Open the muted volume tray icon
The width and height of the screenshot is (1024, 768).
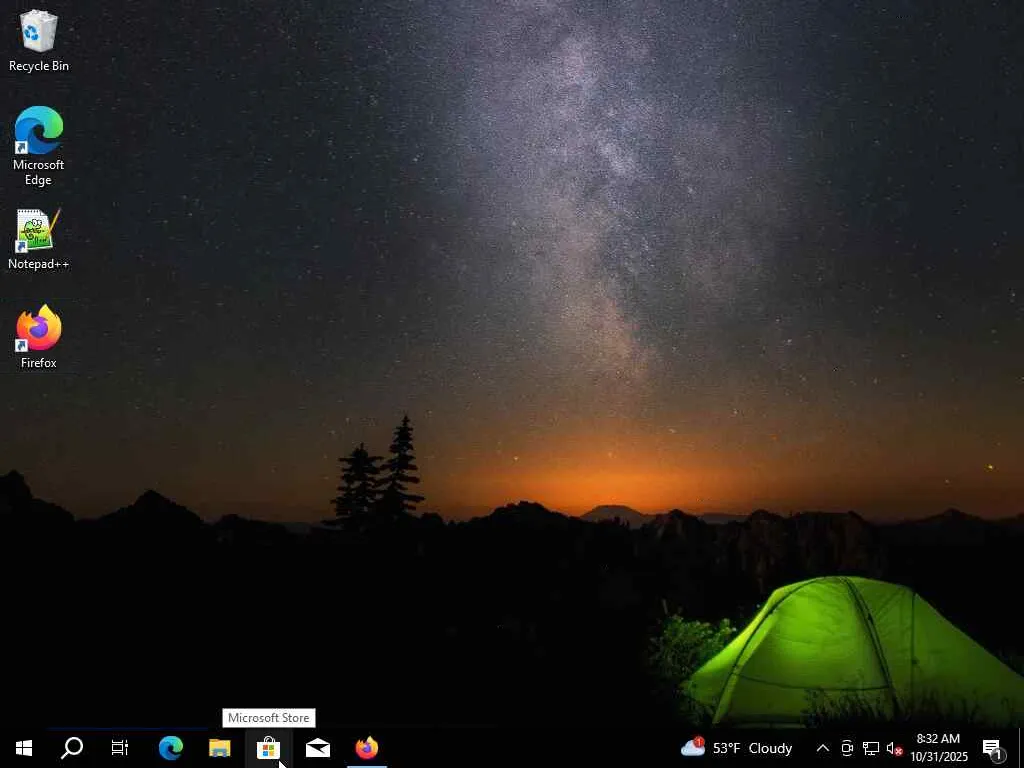tap(894, 748)
